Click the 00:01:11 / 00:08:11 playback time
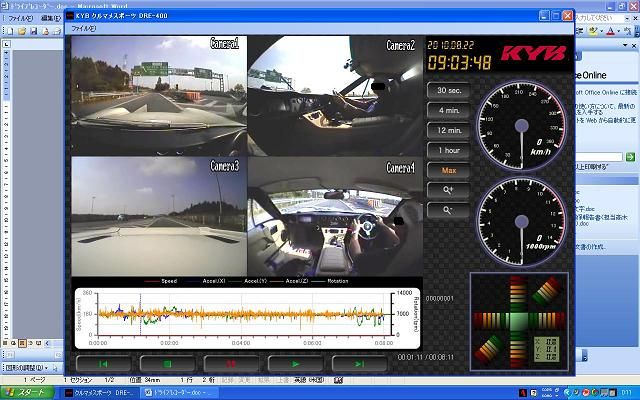The height and width of the screenshot is (400, 640). 425,357
